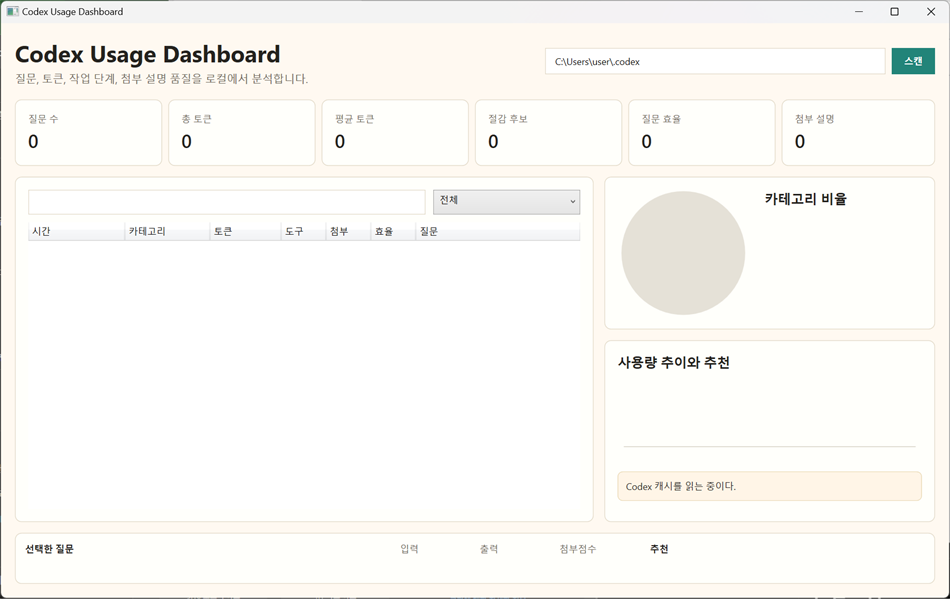Click the 카테고리 비율 pie chart
Screen dimensions: 950x599
click(x=683, y=253)
